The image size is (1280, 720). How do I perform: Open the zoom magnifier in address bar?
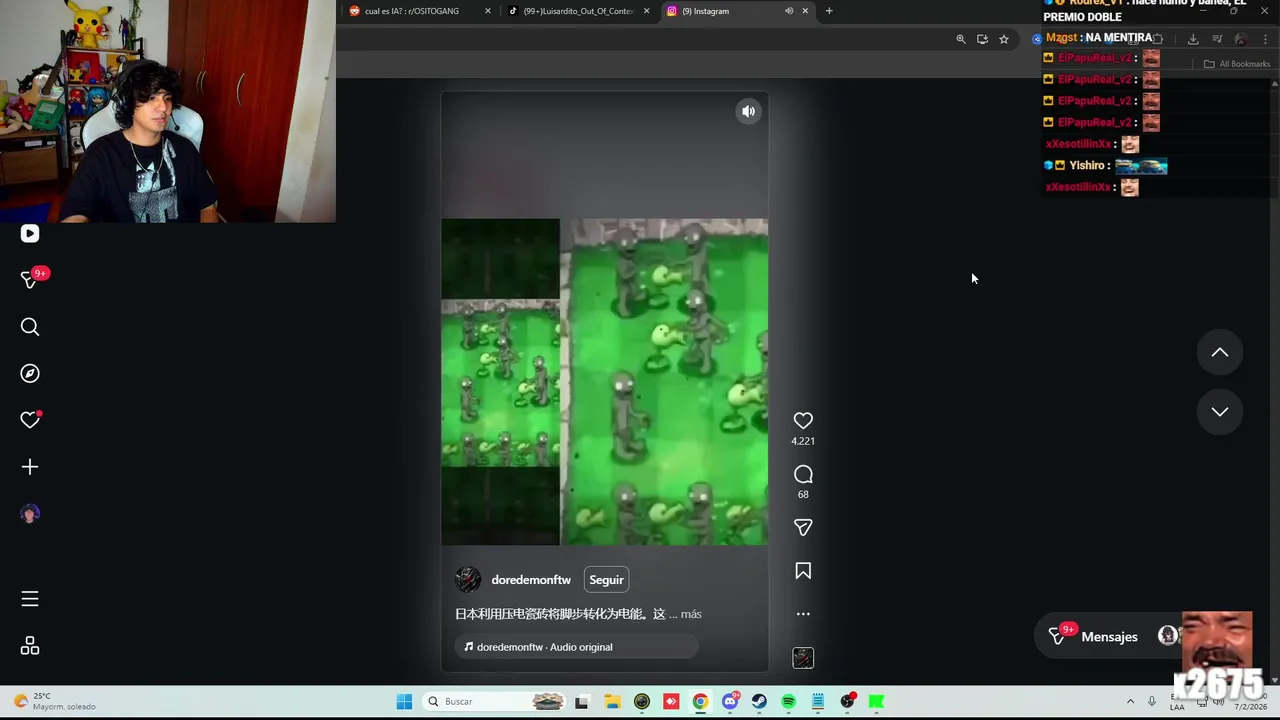pos(961,39)
